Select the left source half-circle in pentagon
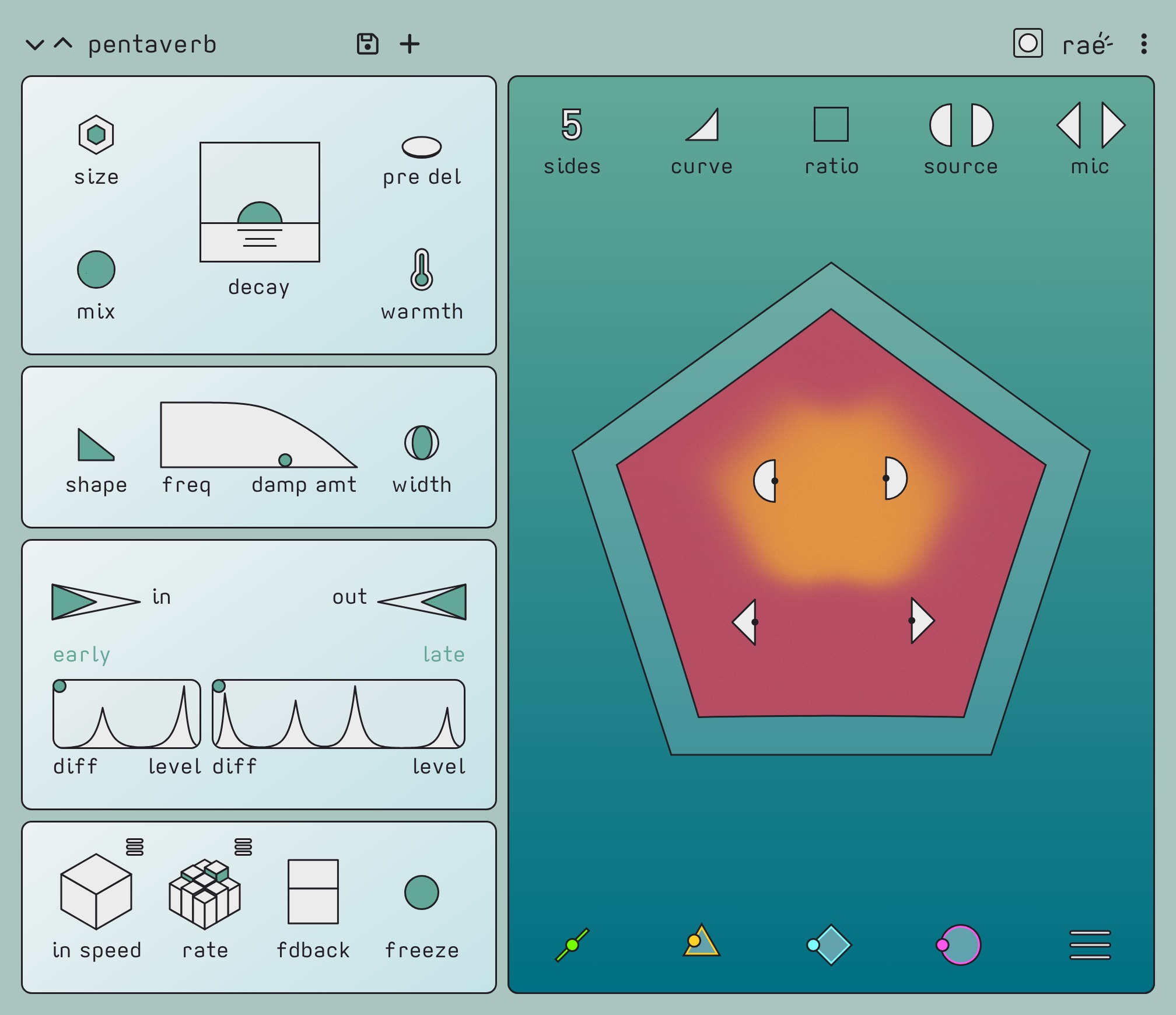 coord(765,481)
